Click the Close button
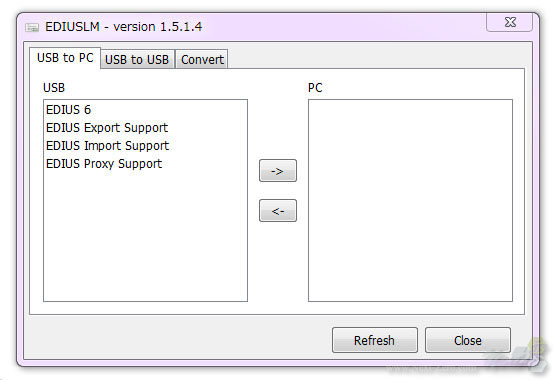The width and height of the screenshot is (554, 380). click(x=467, y=340)
